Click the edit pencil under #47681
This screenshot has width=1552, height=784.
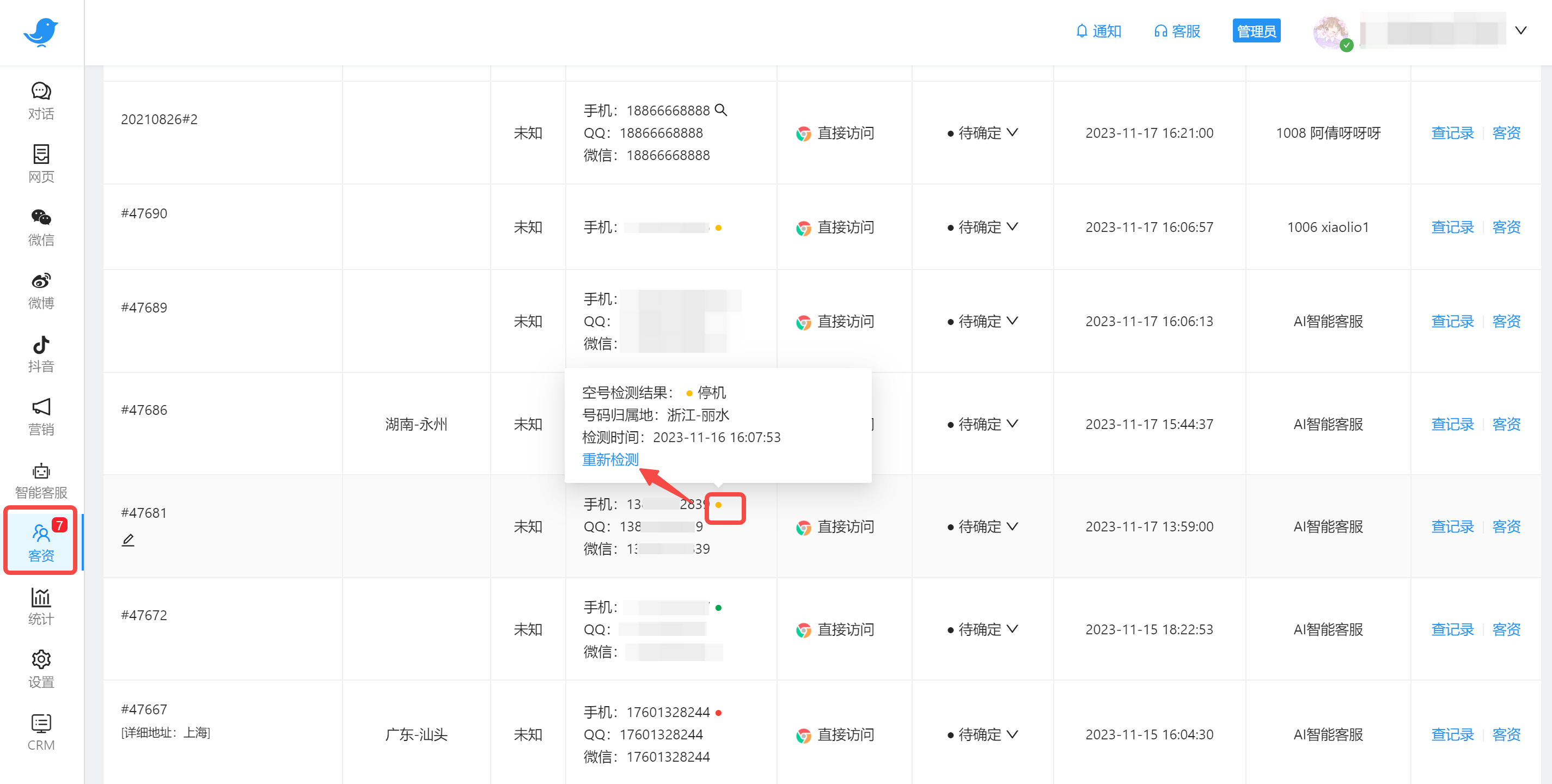(x=128, y=540)
